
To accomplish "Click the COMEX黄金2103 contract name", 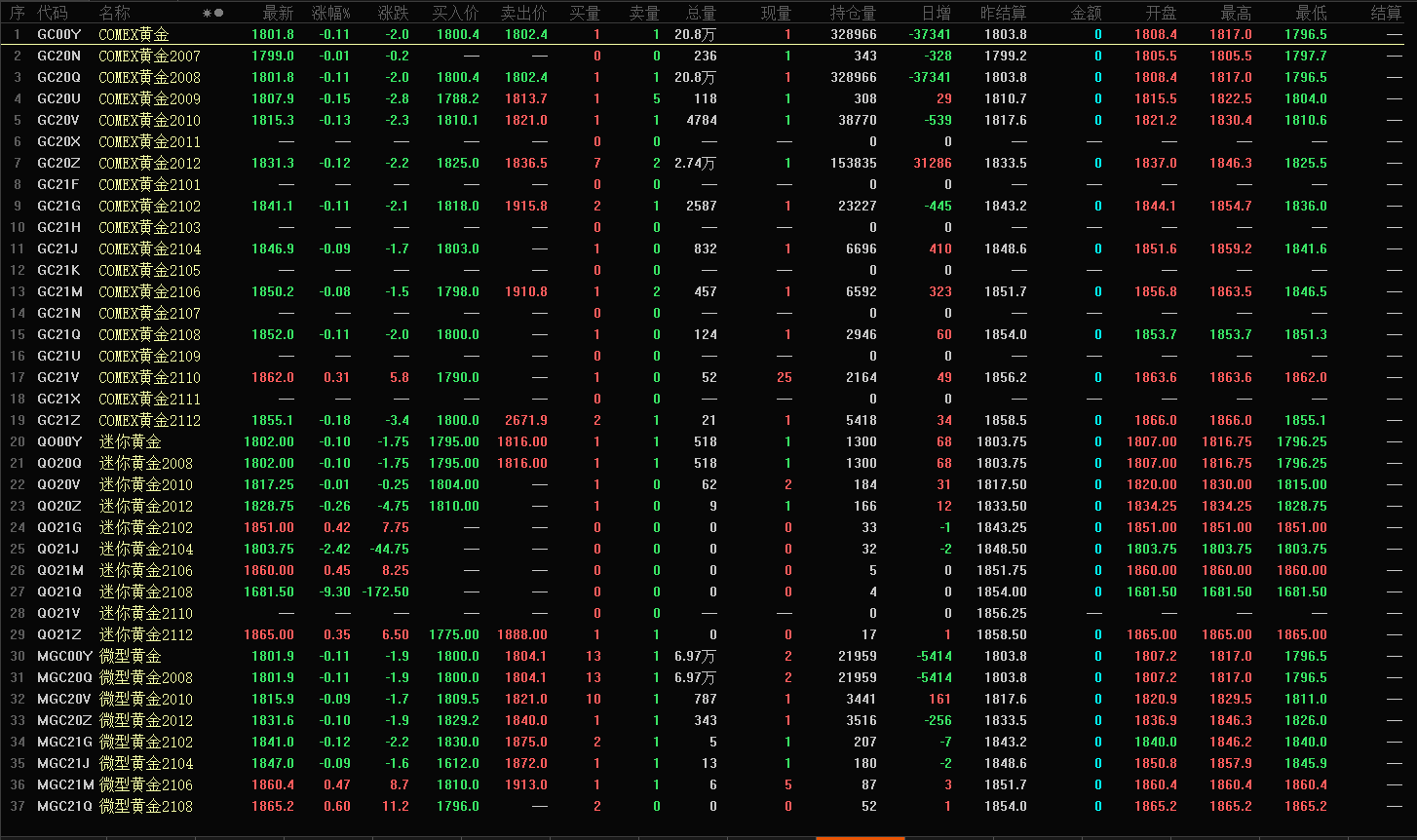I will (149, 227).
